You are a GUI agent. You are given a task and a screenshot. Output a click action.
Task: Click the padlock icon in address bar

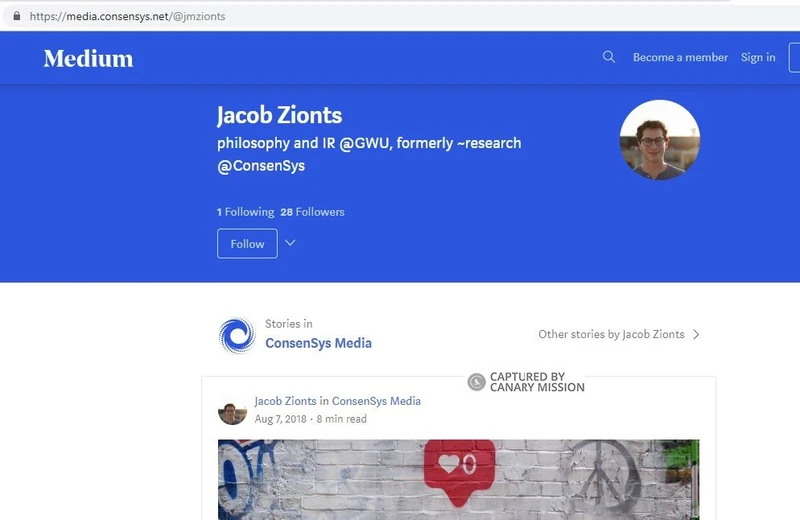[x=17, y=16]
